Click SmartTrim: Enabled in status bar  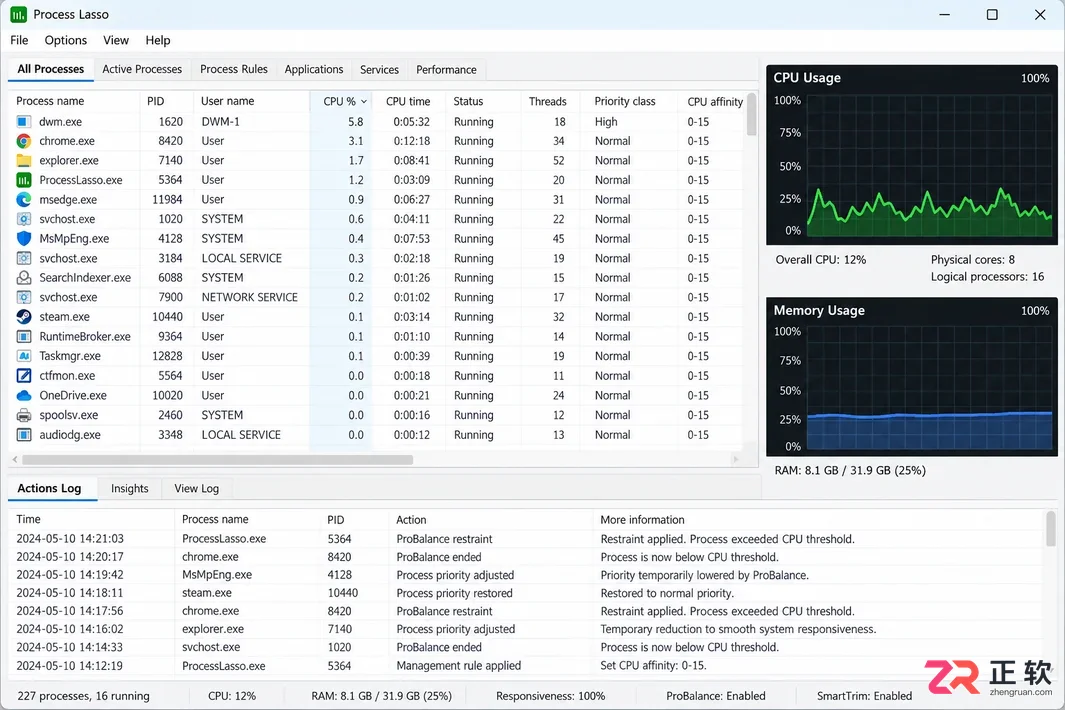864,696
